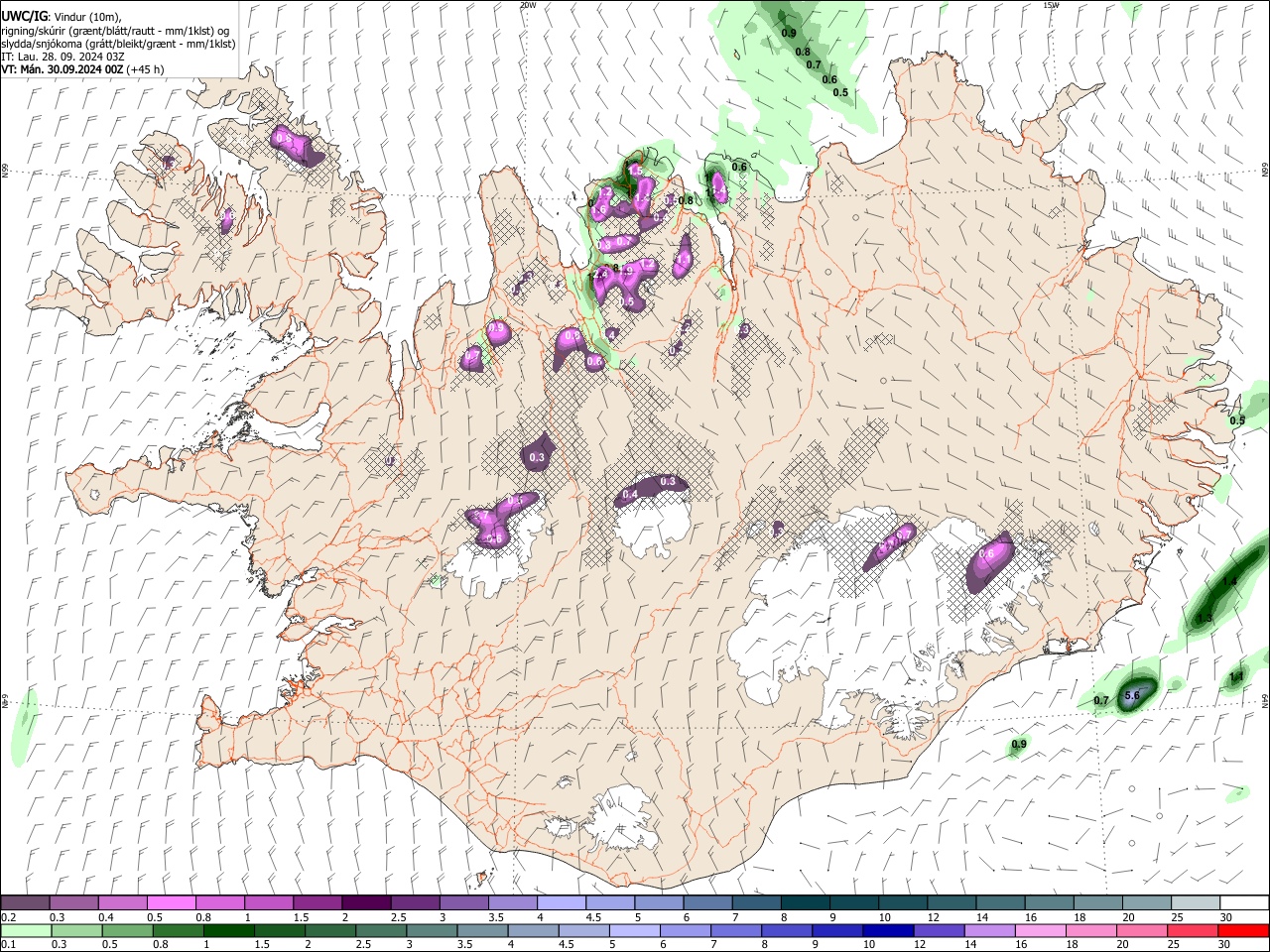Select red-pink lower-row swatch between 25 and 30
The width and height of the screenshot is (1270, 952).
pyautogui.click(x=1192, y=930)
